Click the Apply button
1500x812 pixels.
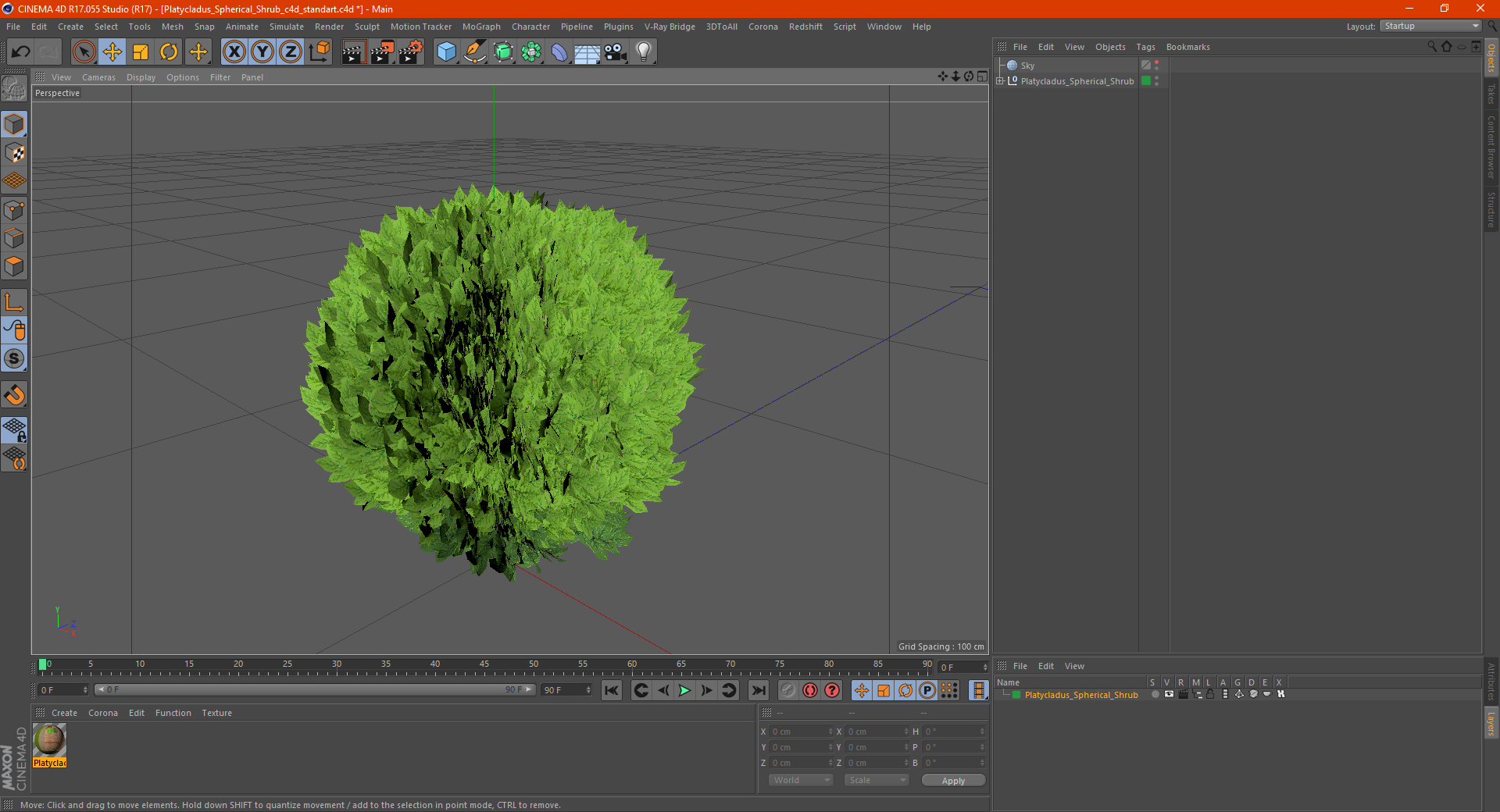pyautogui.click(x=953, y=781)
